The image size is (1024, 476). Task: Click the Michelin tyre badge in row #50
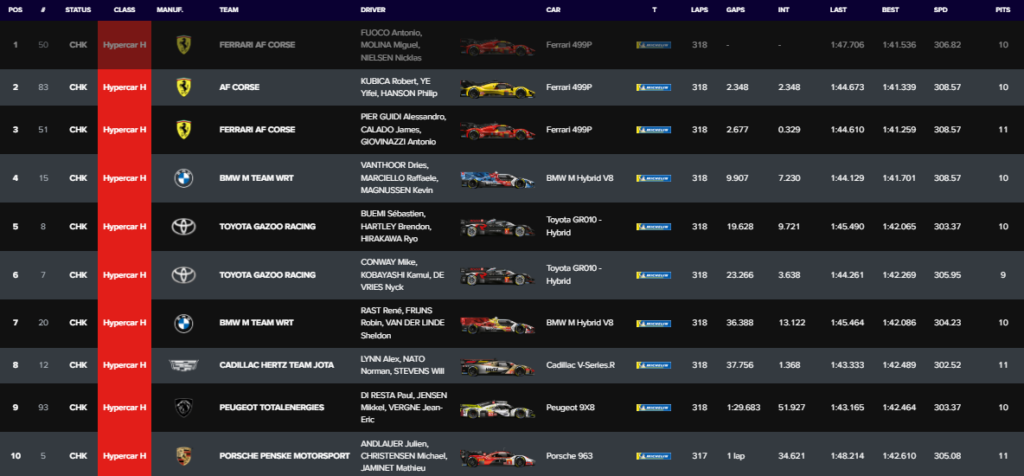click(x=653, y=45)
